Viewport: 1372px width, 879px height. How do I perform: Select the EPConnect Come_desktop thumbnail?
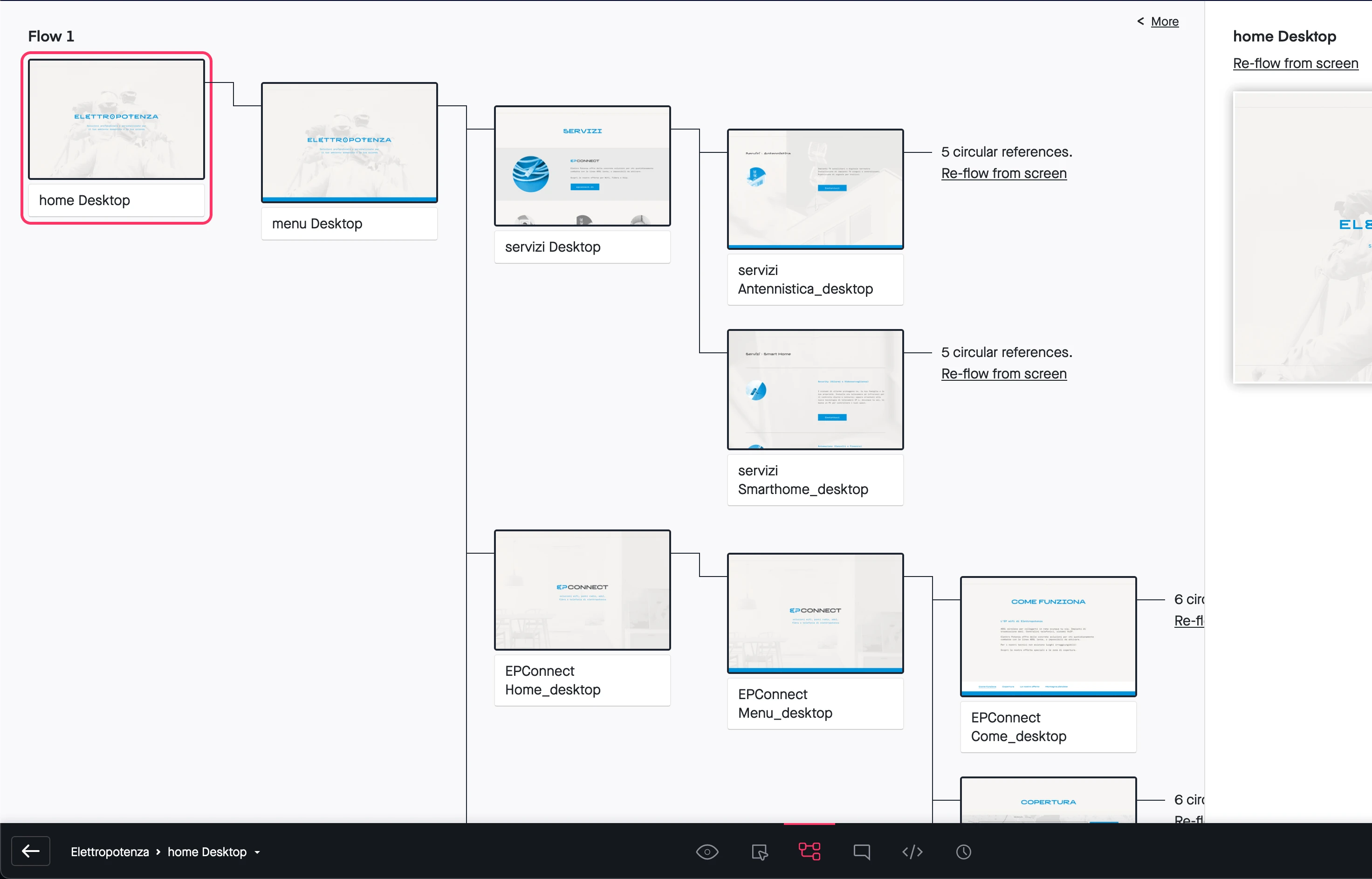click(x=1048, y=636)
